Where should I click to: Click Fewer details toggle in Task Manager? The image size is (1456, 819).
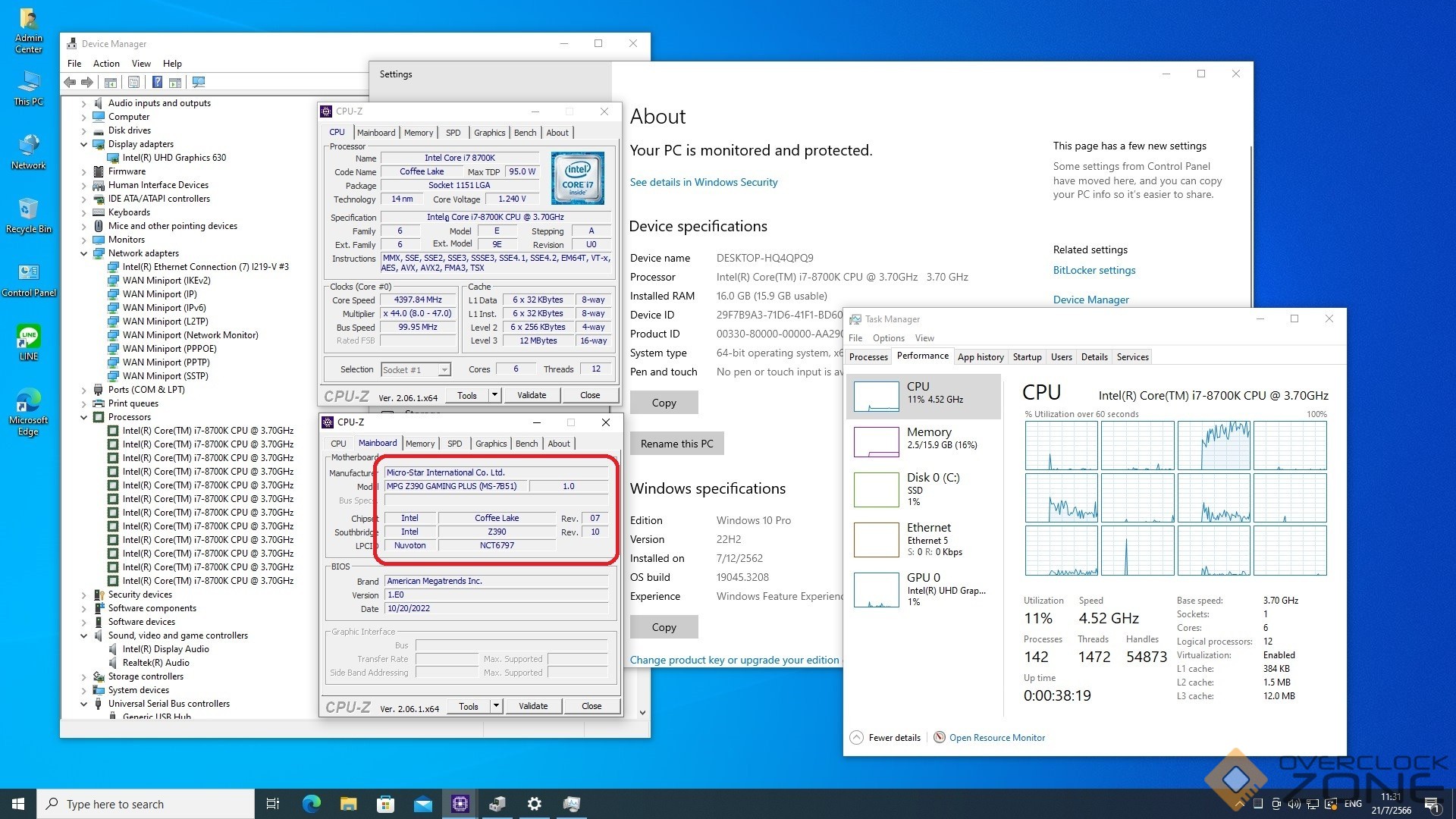[886, 737]
